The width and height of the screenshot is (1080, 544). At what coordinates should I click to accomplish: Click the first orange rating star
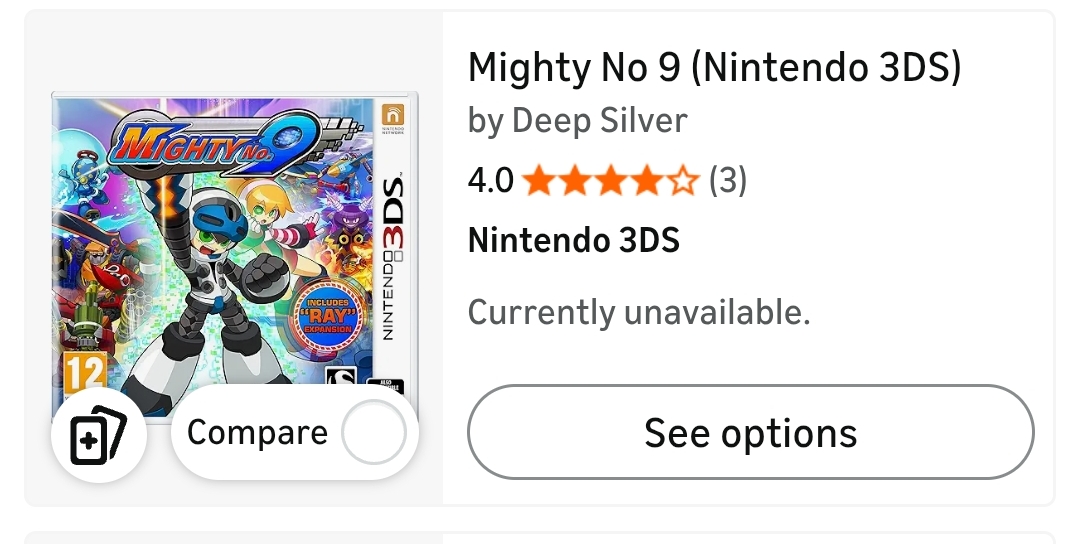pos(539,181)
